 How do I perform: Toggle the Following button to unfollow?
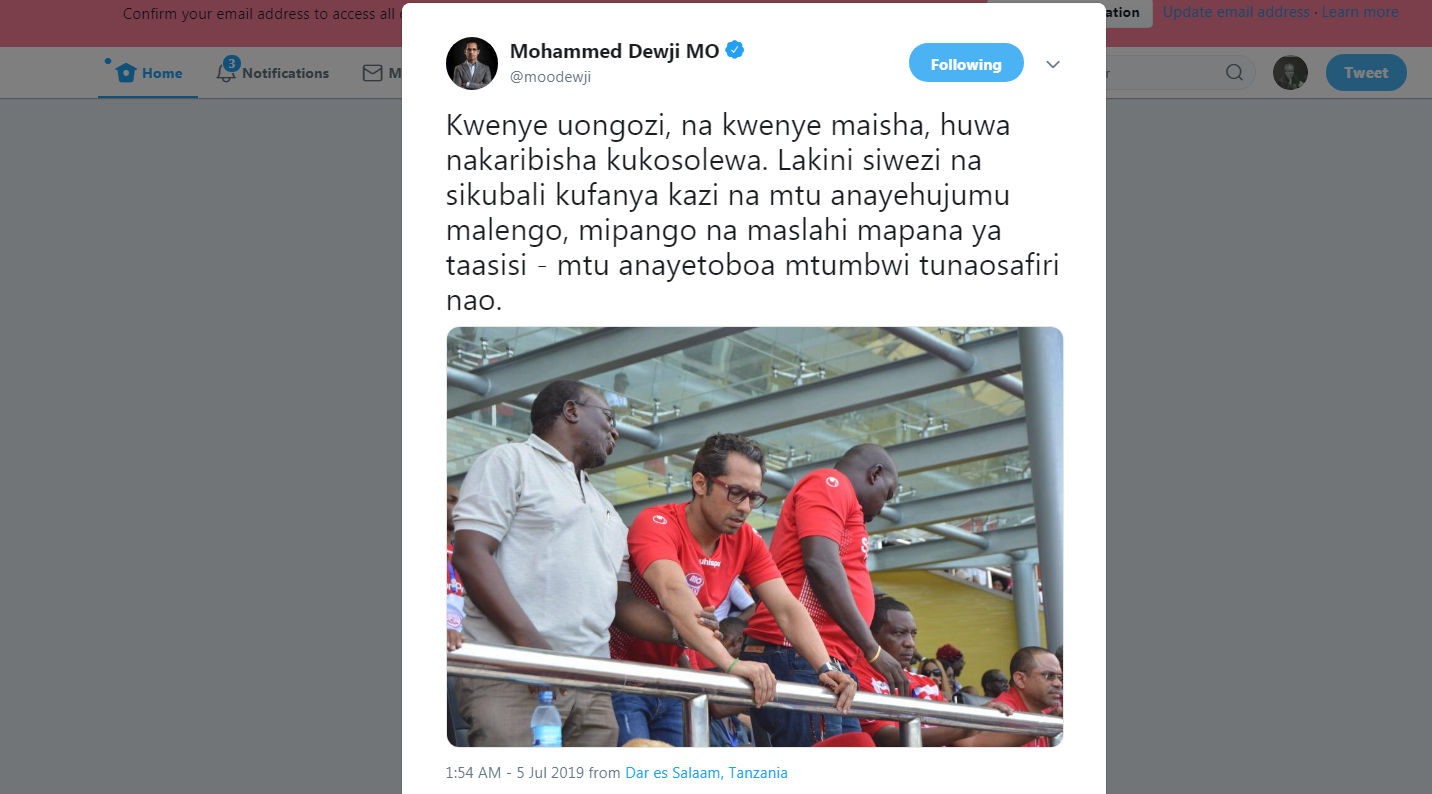[x=966, y=64]
